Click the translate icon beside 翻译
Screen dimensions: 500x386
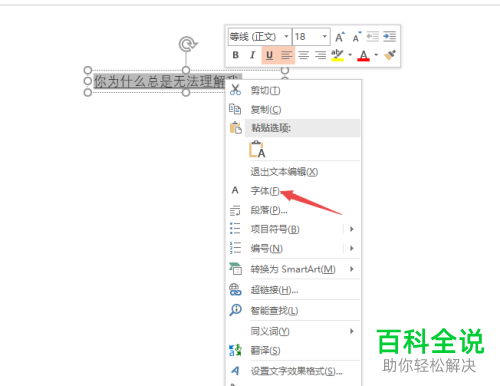pos(235,350)
